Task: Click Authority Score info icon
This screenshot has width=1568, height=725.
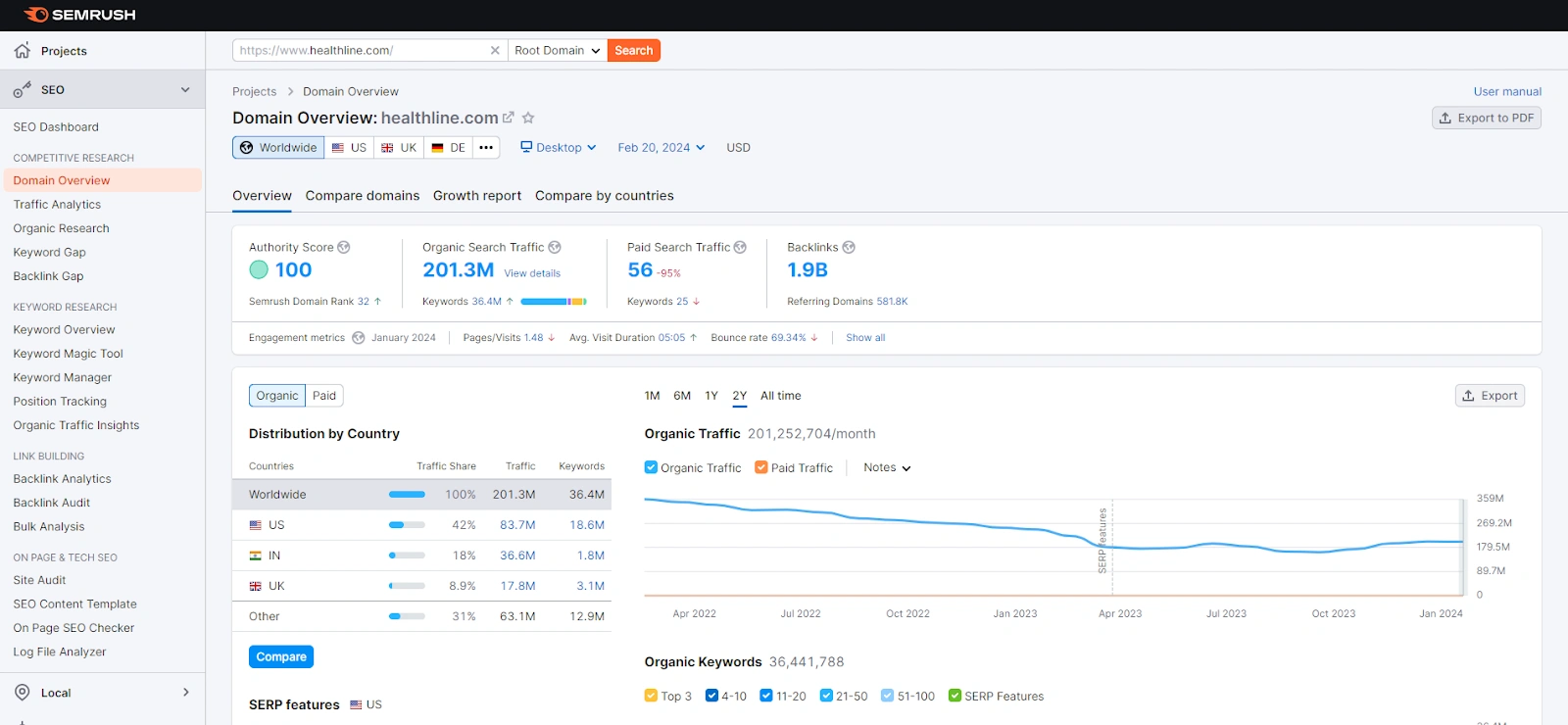Action: tap(344, 247)
